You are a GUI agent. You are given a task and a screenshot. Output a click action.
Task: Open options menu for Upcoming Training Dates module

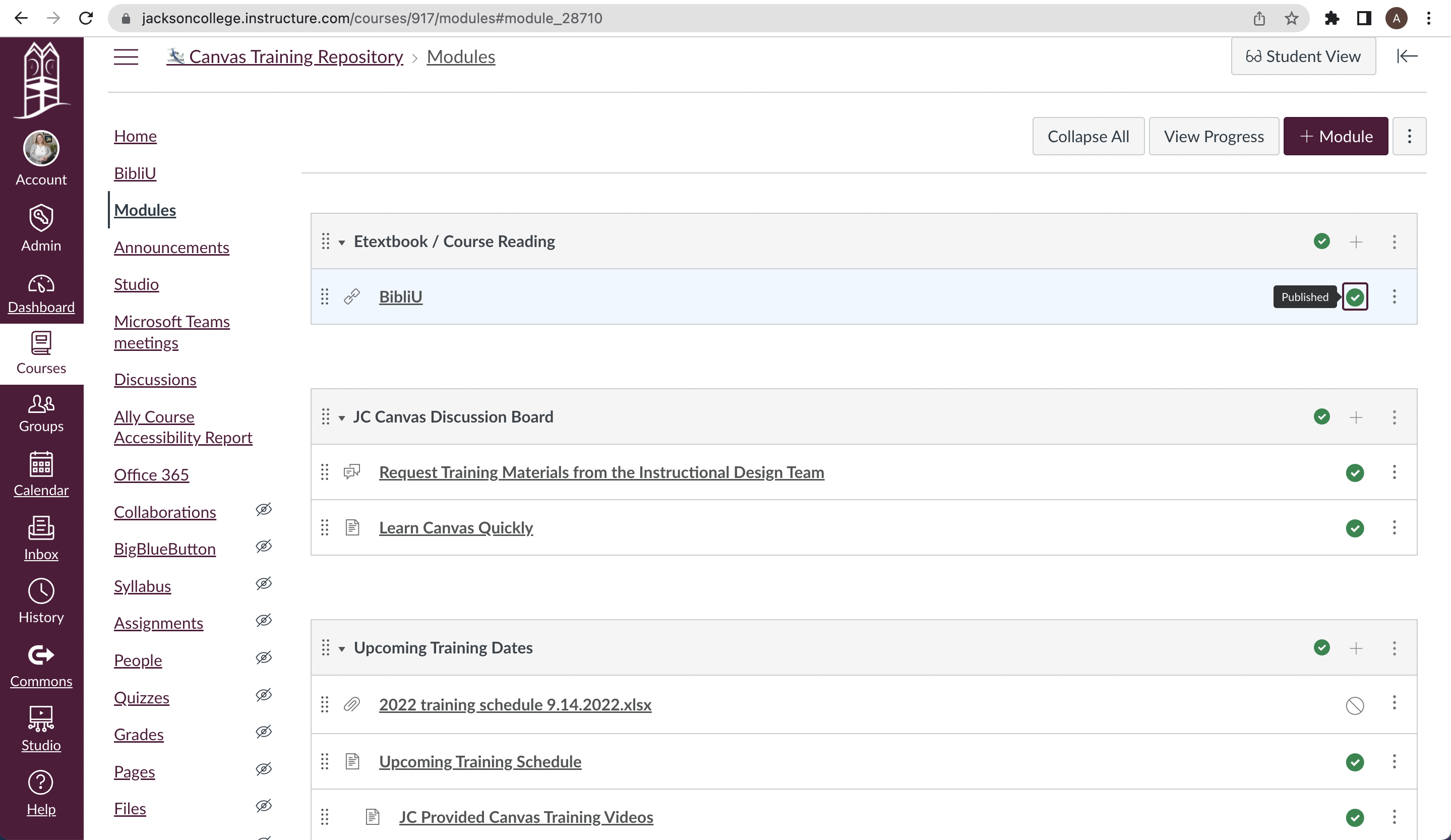tap(1394, 648)
